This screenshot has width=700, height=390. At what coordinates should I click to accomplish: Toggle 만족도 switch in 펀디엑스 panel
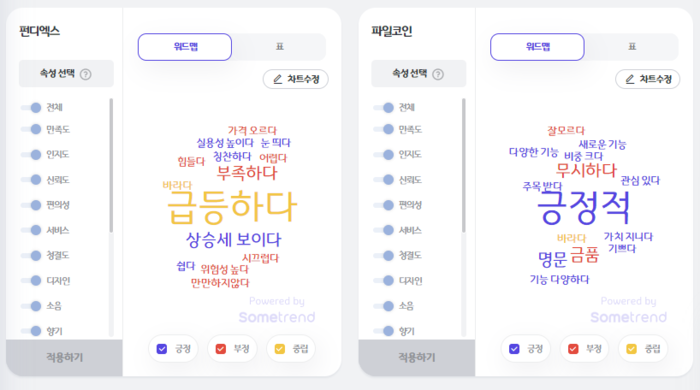point(31,129)
